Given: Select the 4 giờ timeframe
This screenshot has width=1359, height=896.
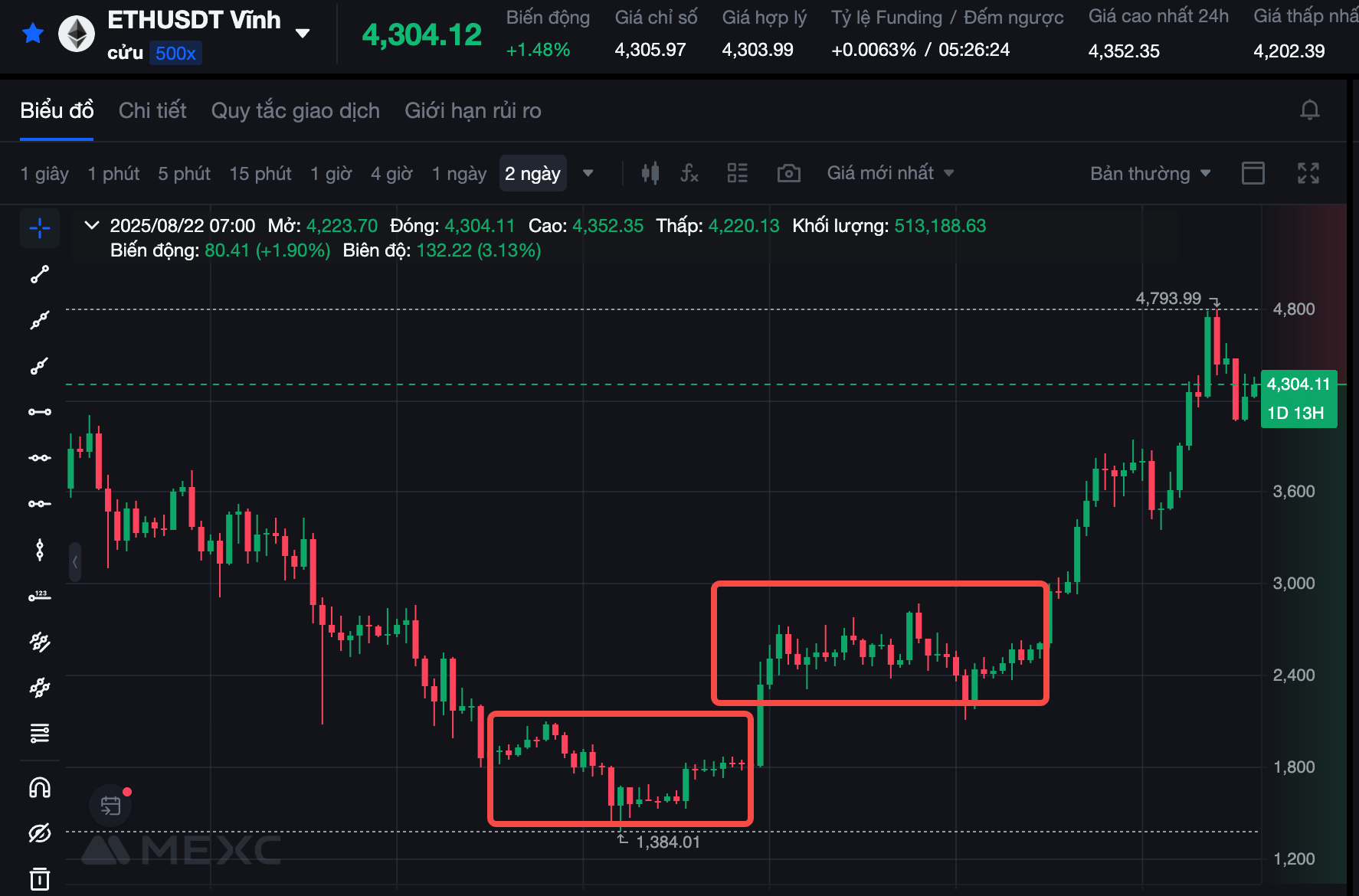Looking at the screenshot, I should pos(391,174).
